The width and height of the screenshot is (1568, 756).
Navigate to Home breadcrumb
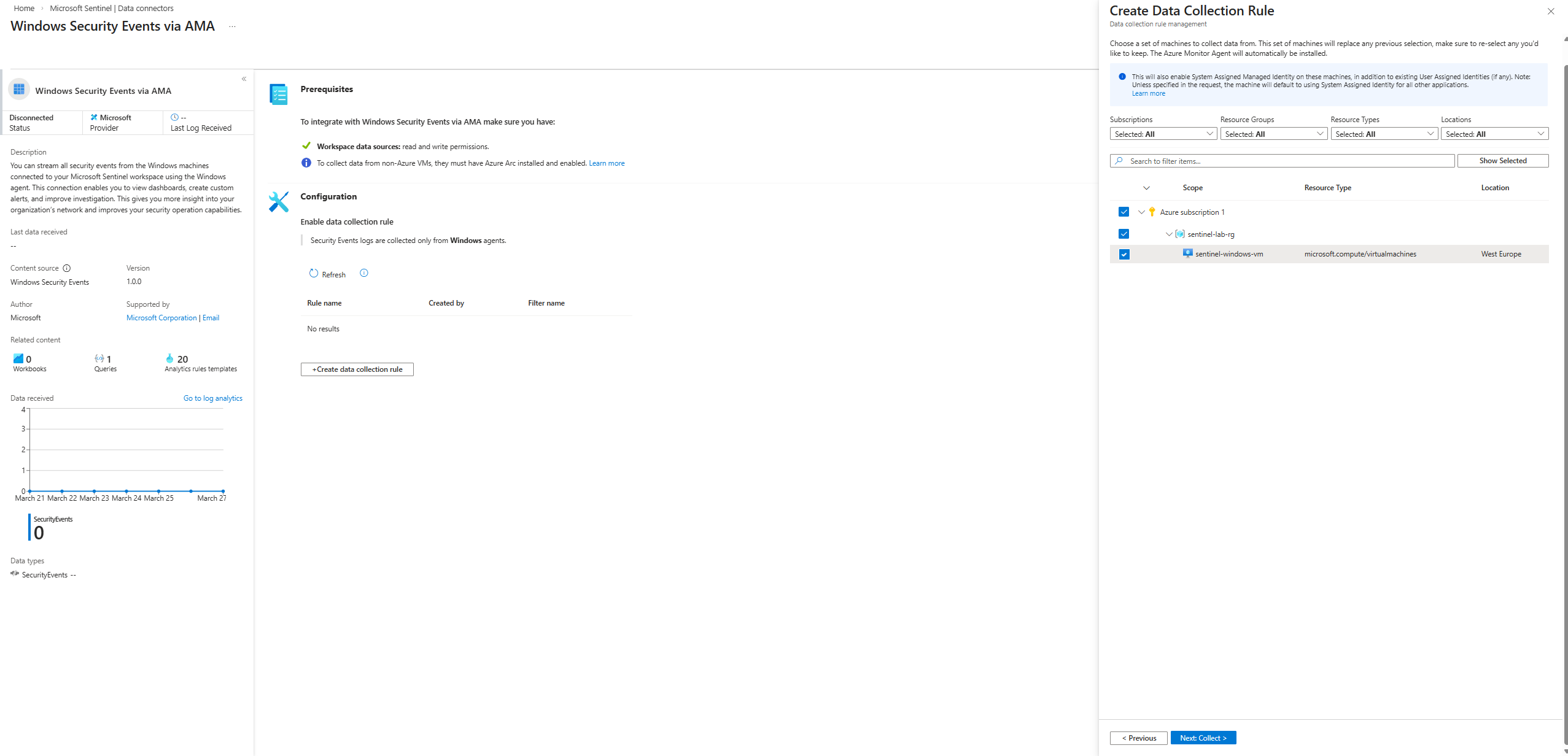24,8
